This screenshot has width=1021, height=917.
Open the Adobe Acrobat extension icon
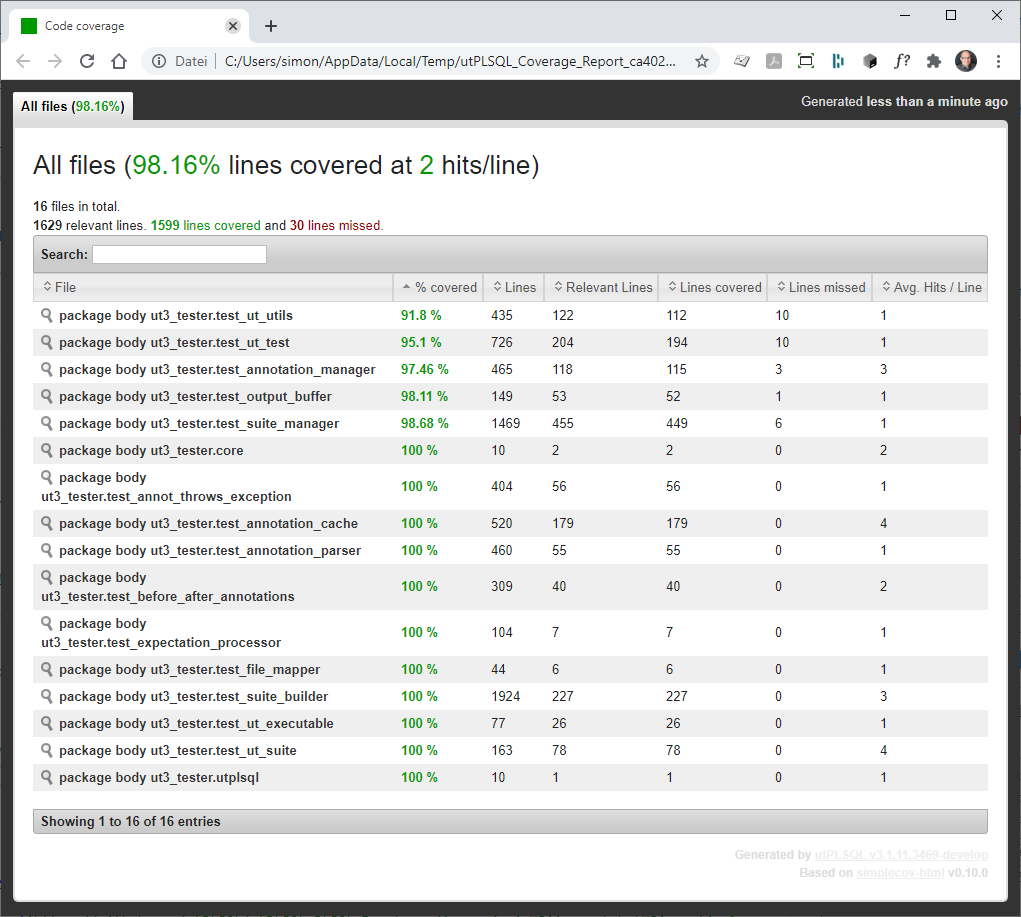click(x=774, y=61)
